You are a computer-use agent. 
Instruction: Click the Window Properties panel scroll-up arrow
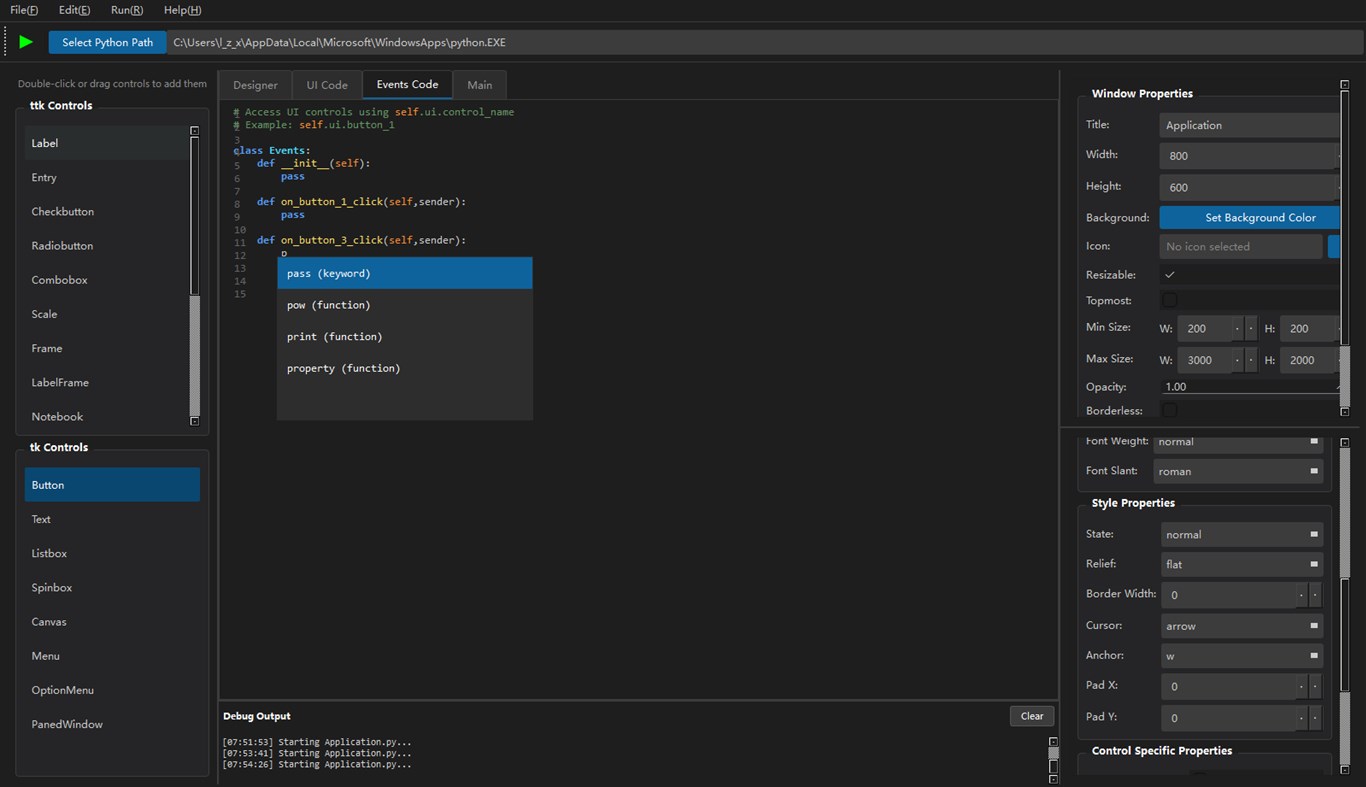[1345, 85]
